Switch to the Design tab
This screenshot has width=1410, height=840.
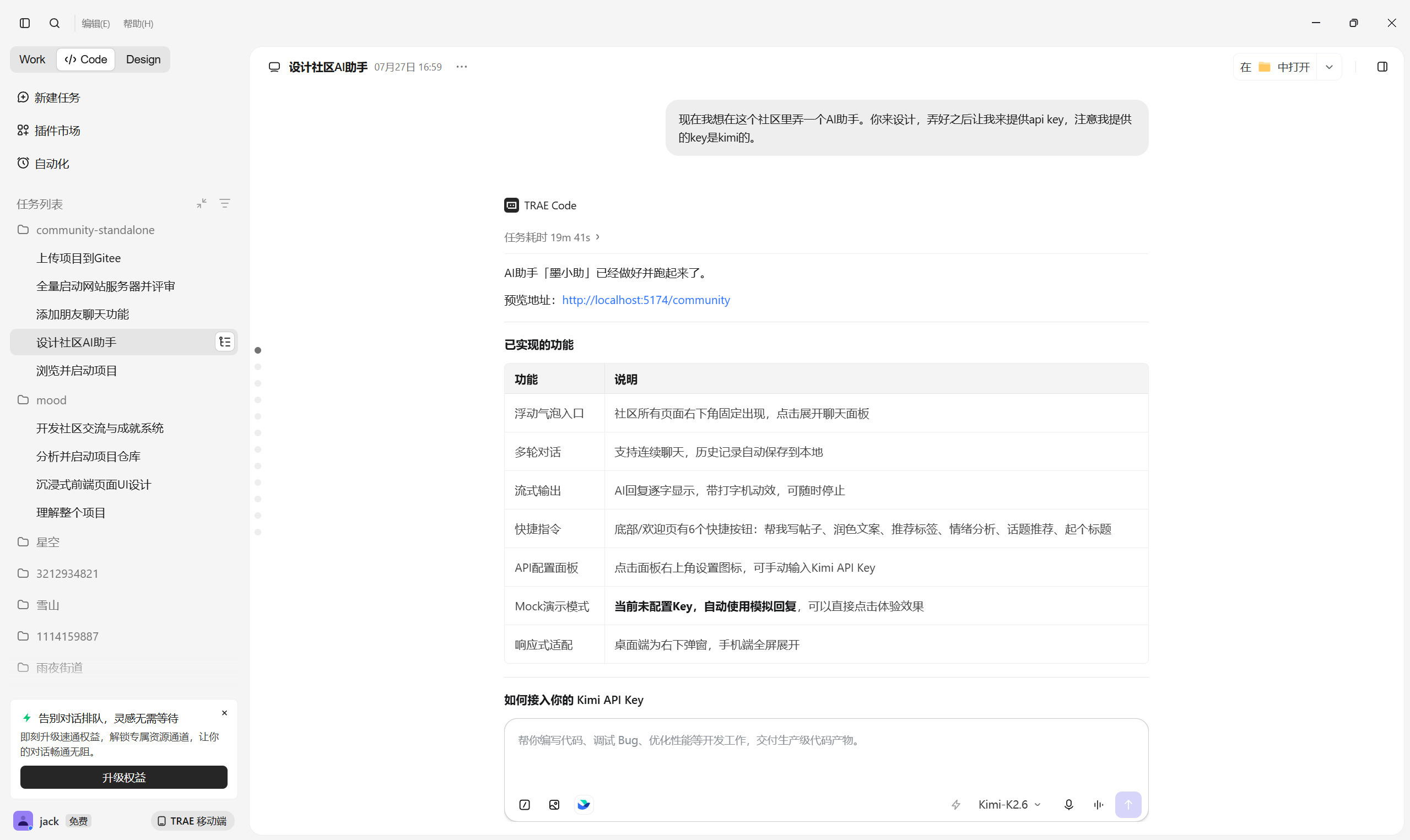143,59
